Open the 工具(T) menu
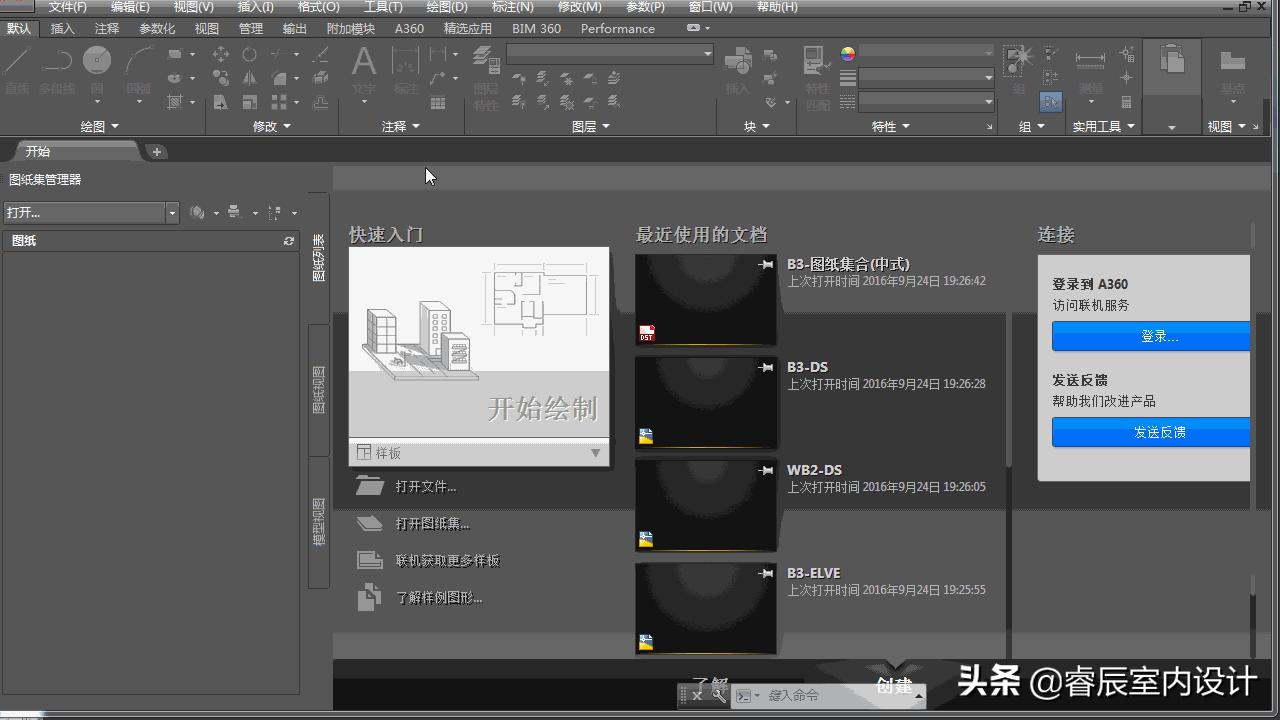 point(385,7)
